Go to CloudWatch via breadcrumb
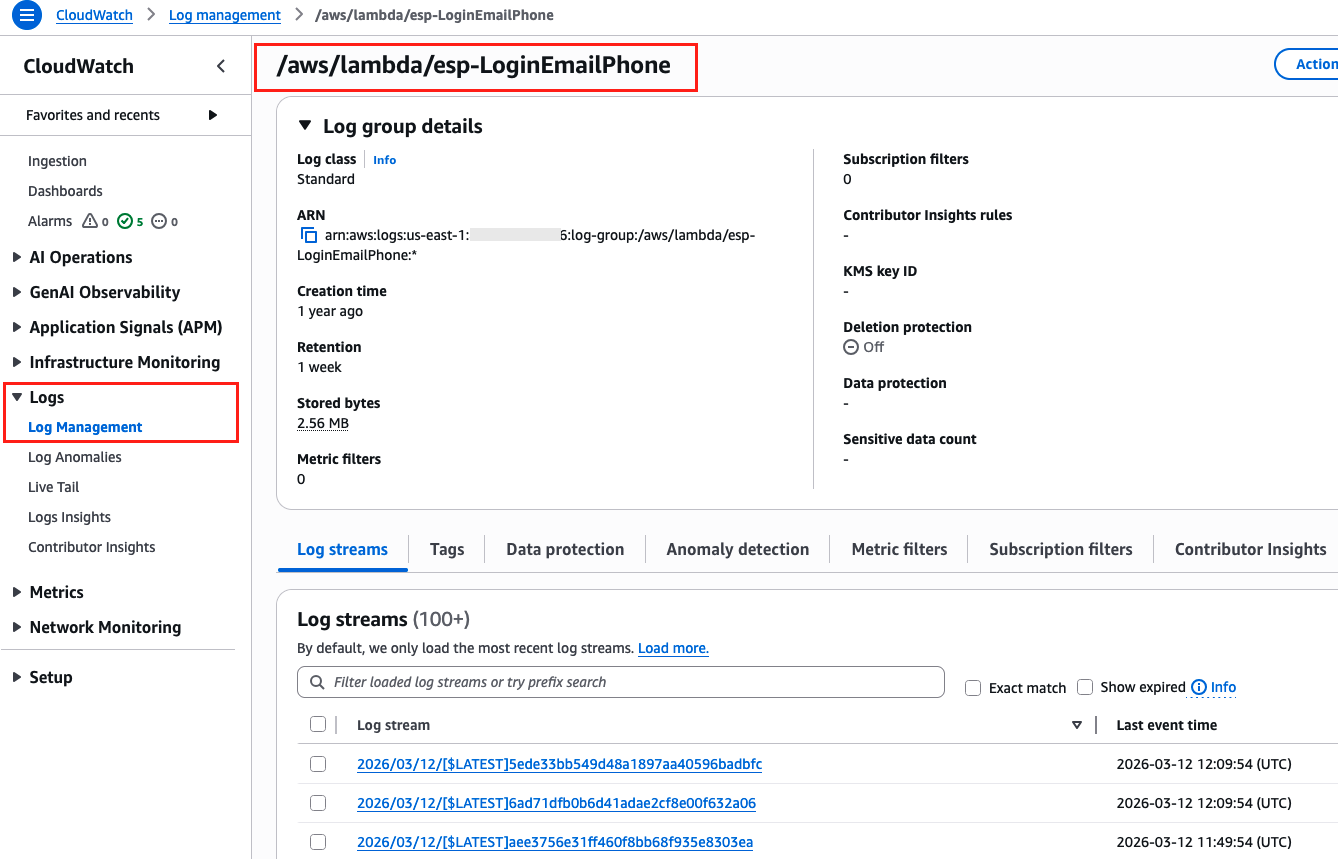Image resolution: width=1338 pixels, height=859 pixels. (x=94, y=15)
